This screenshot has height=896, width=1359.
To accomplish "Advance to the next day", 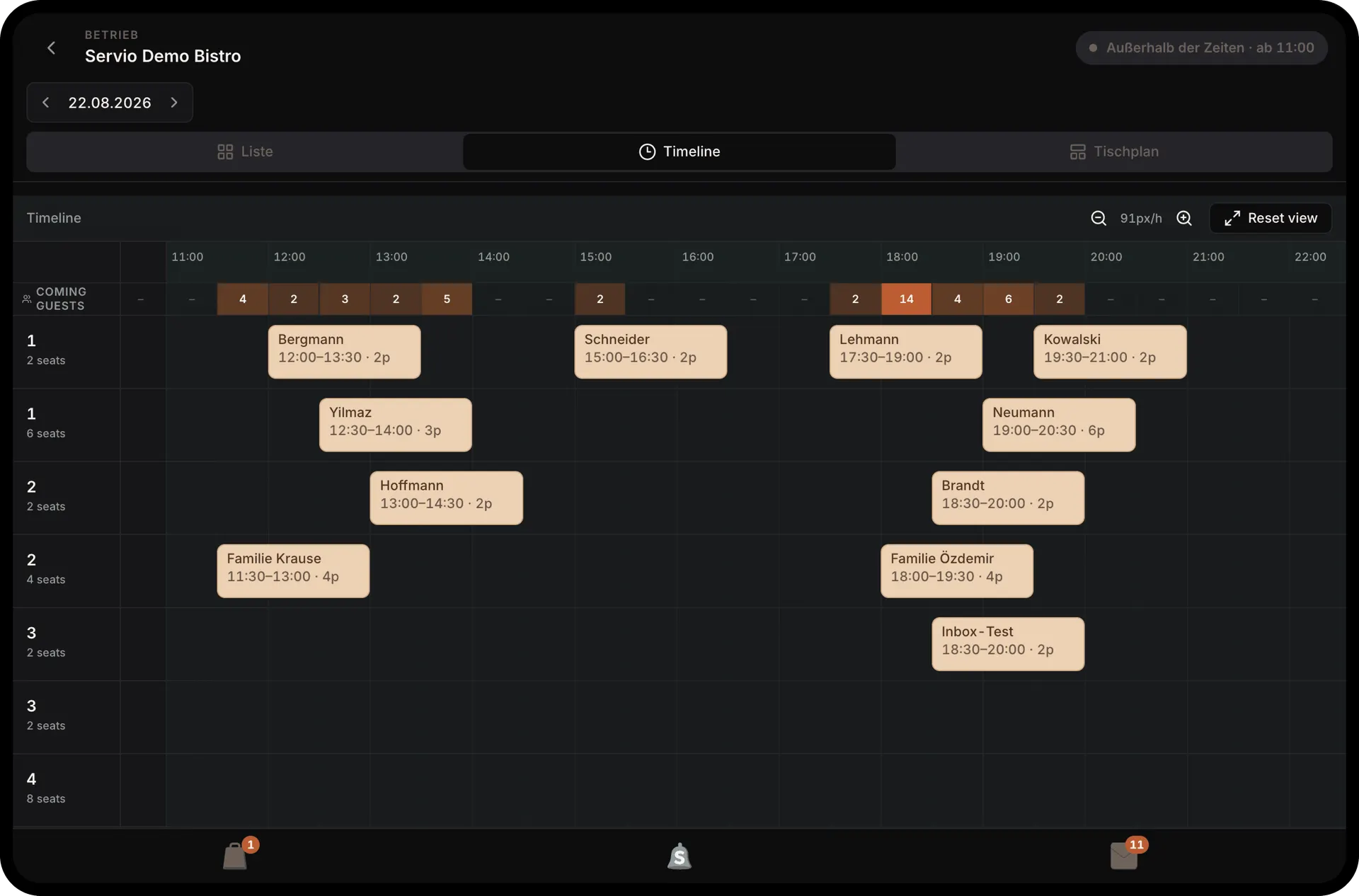I will (x=174, y=103).
